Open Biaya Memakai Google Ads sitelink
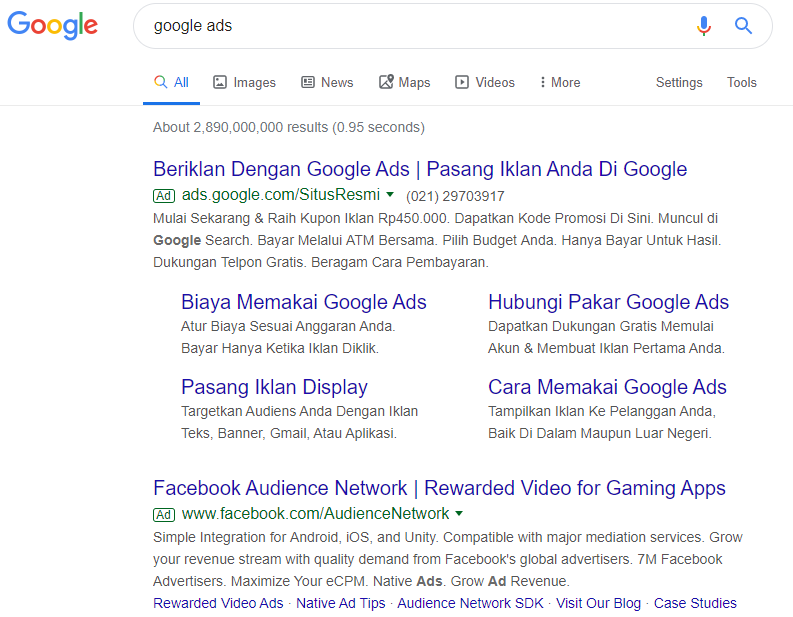Screen dimensions: 793x617 tap(303, 302)
